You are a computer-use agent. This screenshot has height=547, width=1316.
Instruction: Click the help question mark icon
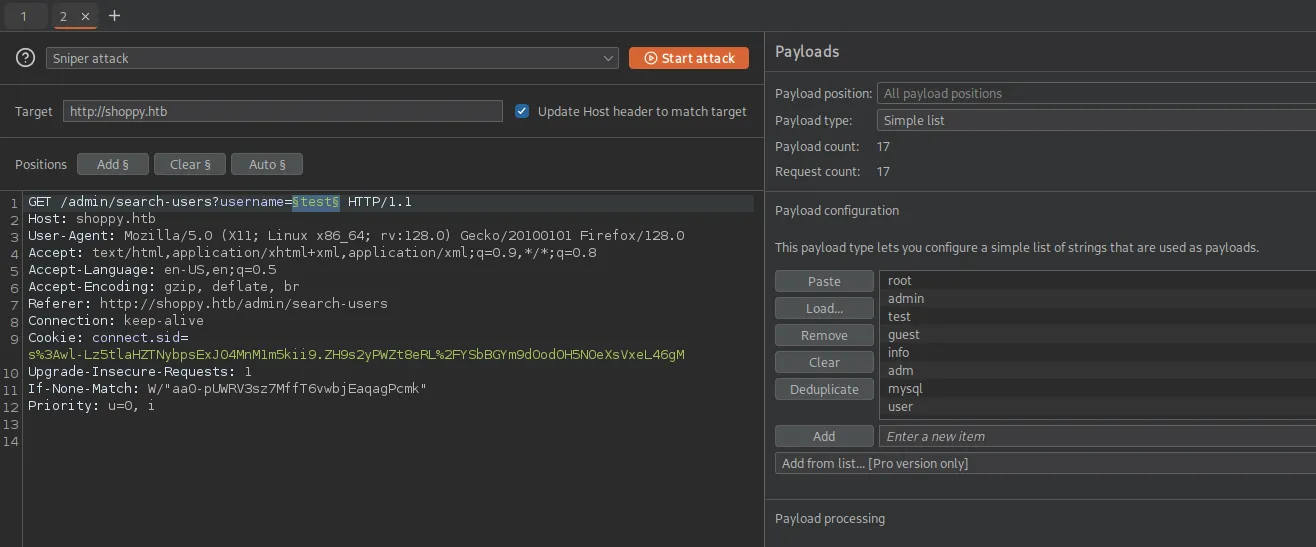[26, 58]
